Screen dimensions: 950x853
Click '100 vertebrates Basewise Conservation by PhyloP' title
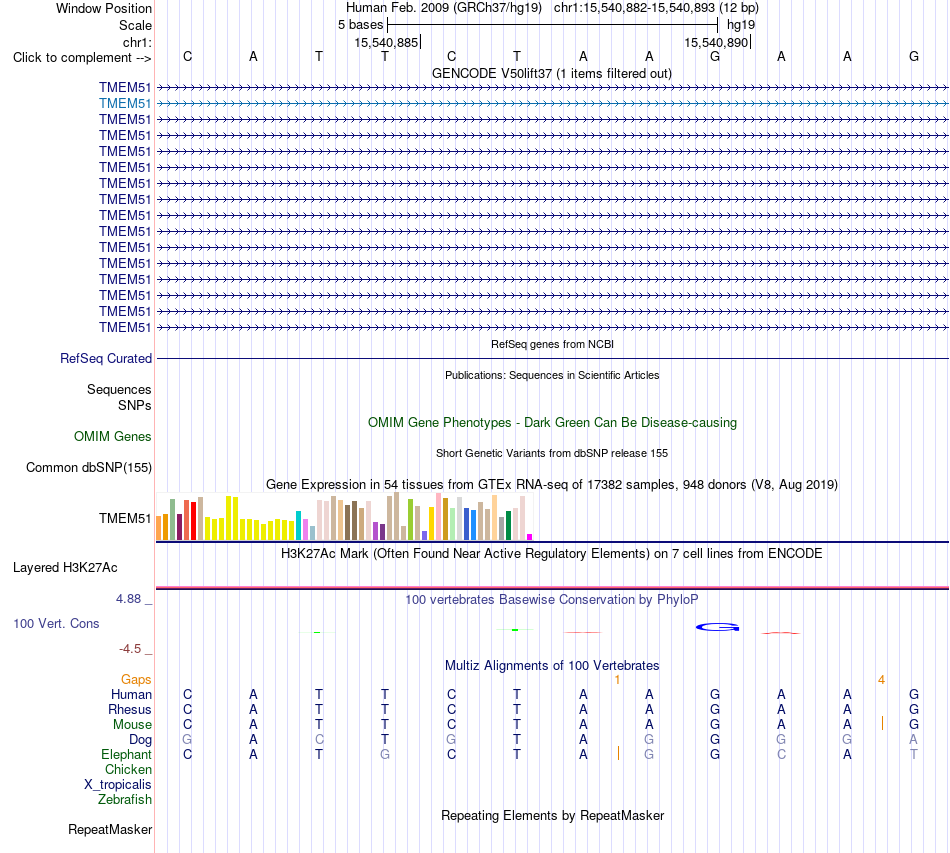pyautogui.click(x=552, y=600)
